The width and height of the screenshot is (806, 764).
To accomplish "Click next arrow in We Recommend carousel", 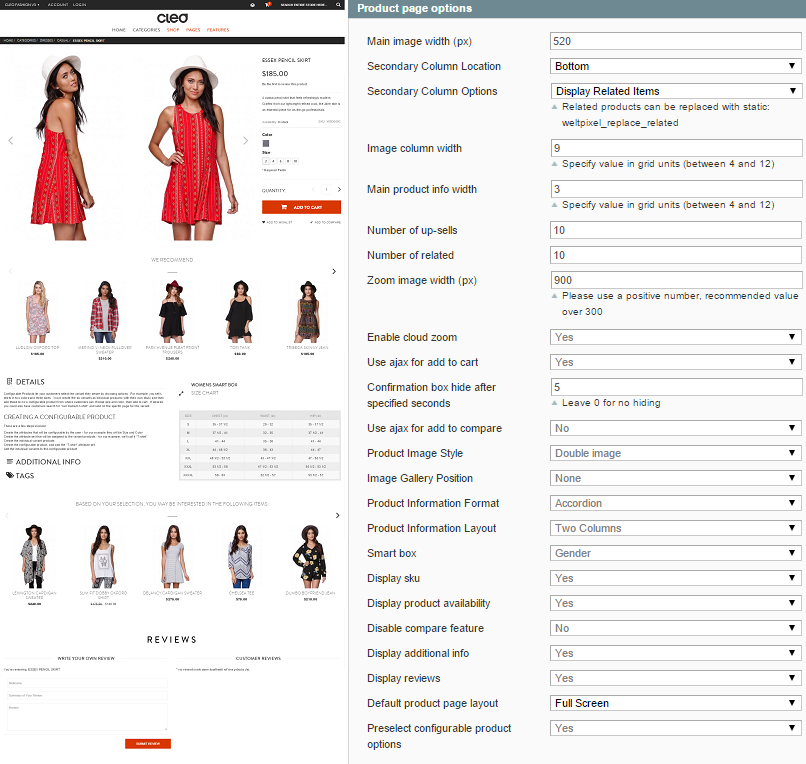I will point(334,271).
